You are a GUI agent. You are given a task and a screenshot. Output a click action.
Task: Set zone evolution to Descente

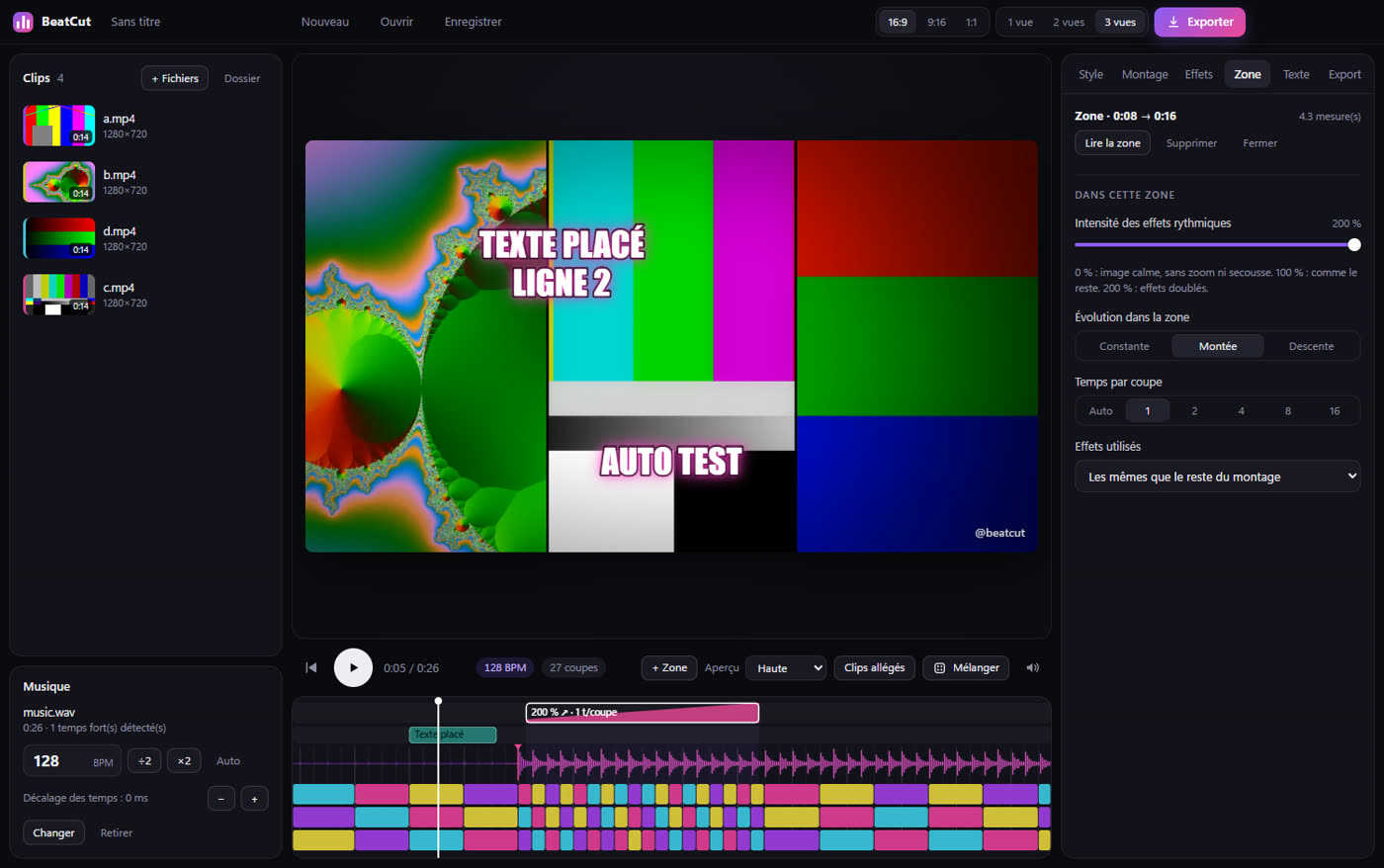click(x=1311, y=346)
